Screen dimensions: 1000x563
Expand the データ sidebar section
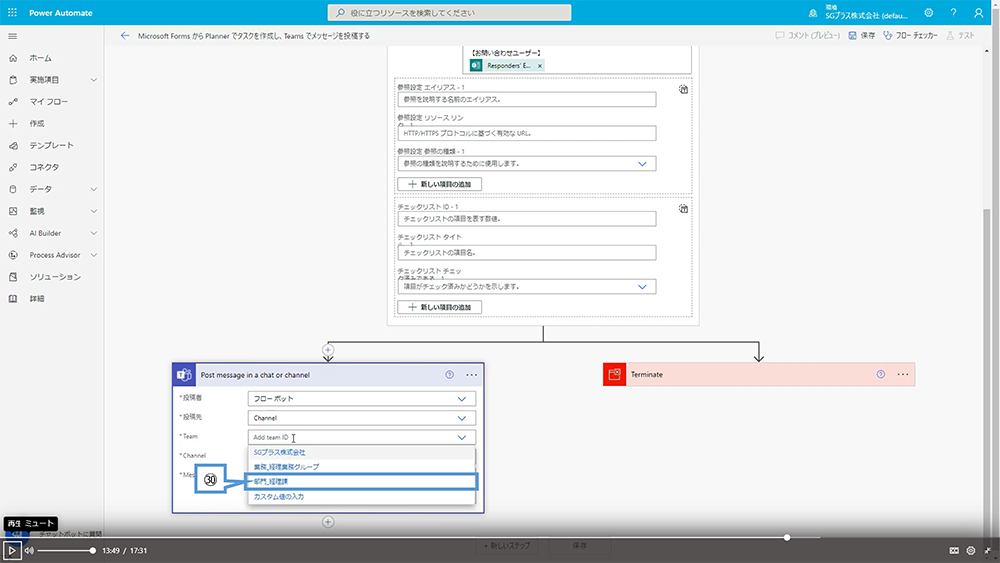[94, 189]
